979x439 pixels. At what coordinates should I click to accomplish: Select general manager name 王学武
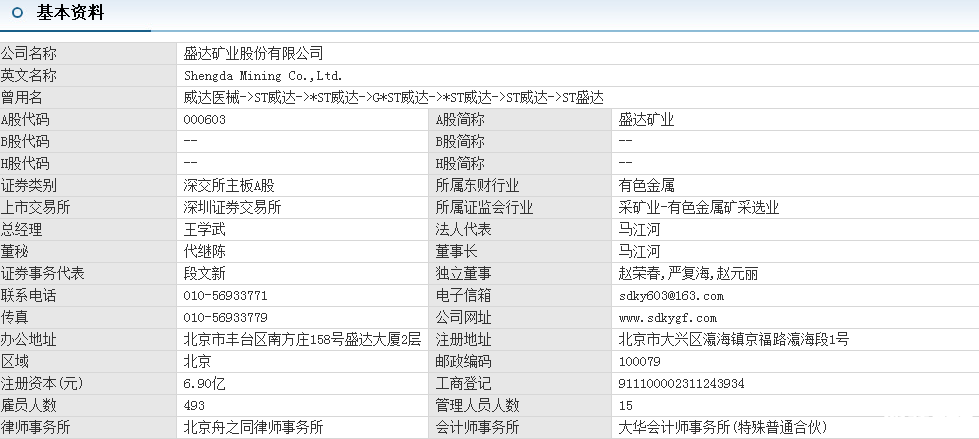tap(205, 229)
